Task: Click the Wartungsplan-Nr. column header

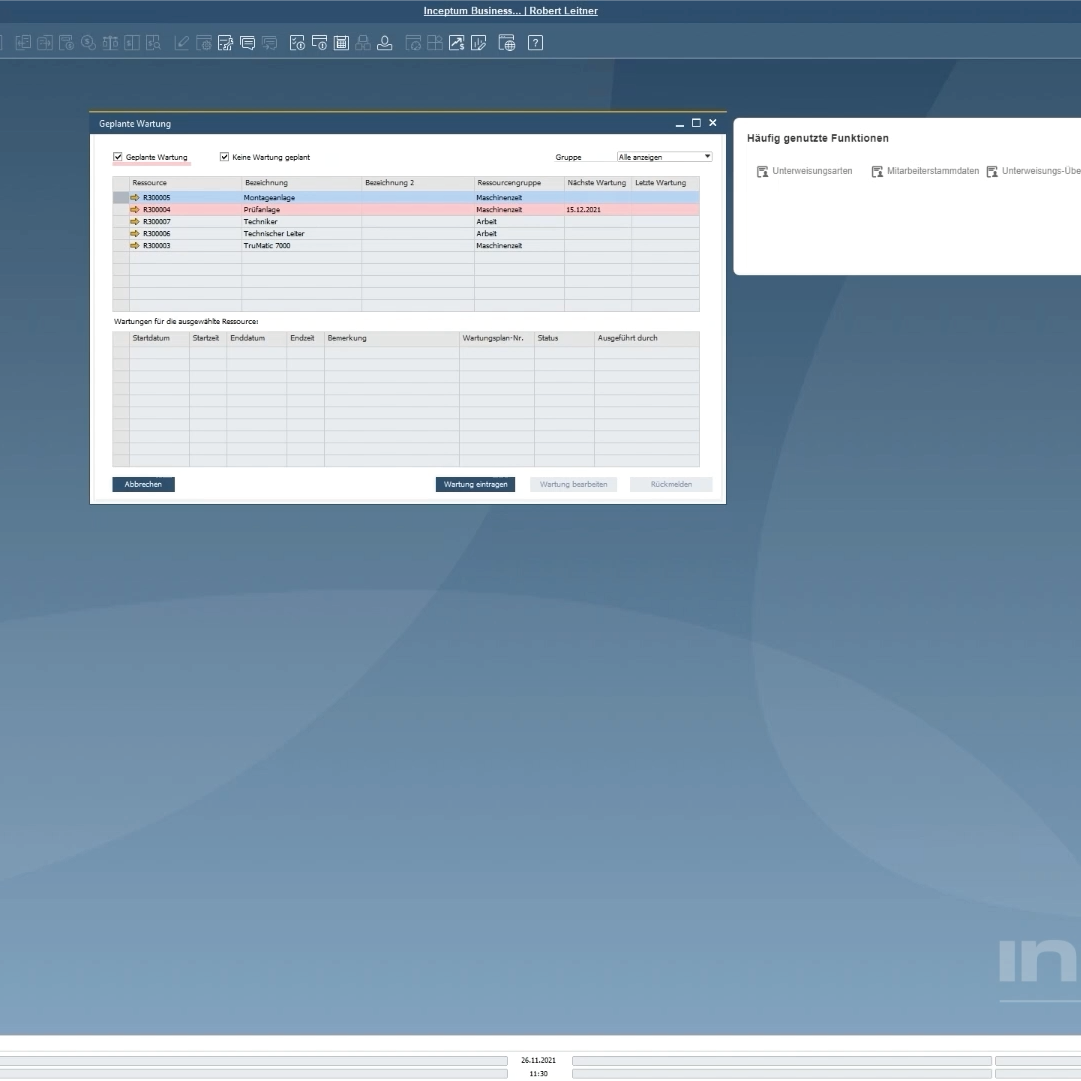Action: [496, 338]
